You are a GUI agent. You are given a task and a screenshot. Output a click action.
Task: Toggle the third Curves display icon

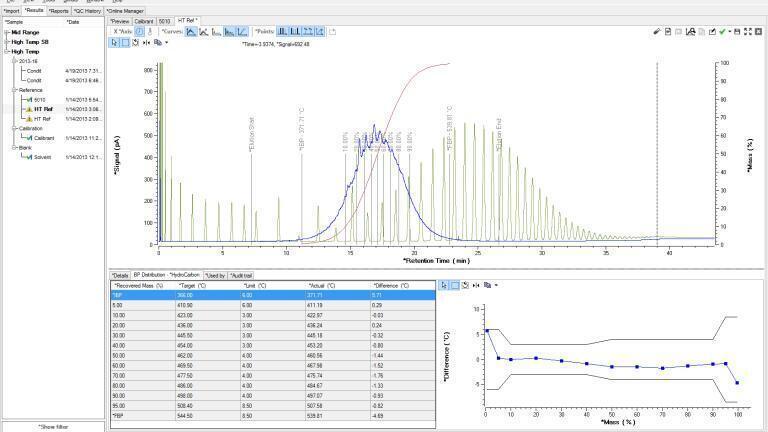[216, 32]
